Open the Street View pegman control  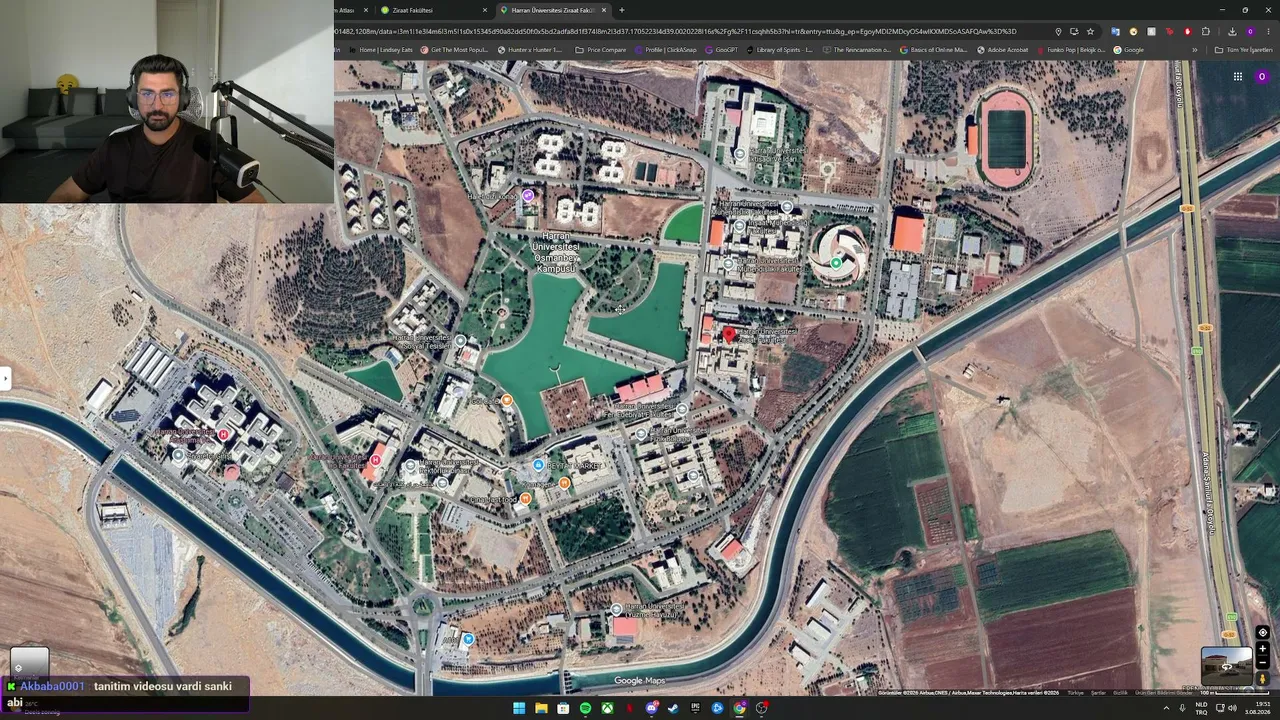click(1262, 679)
